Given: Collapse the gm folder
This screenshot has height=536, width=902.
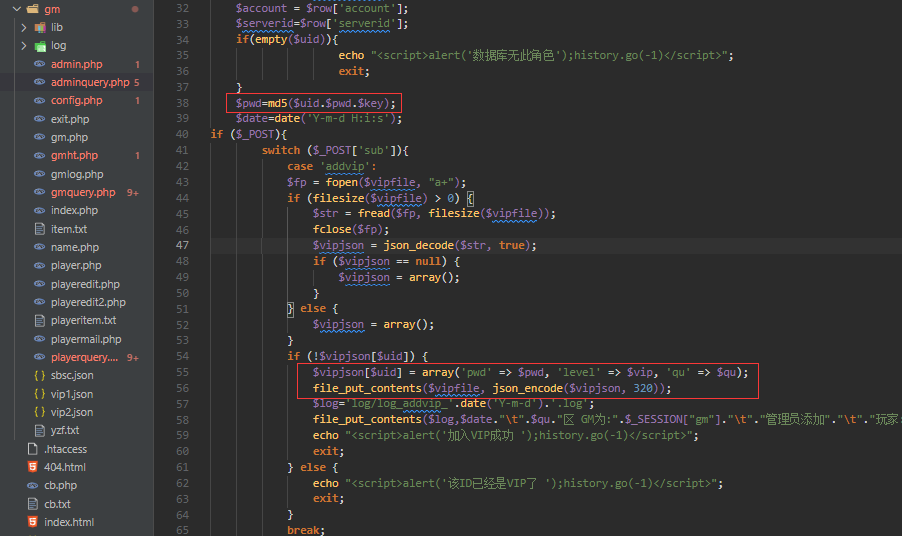Looking at the screenshot, I should 17,9.
